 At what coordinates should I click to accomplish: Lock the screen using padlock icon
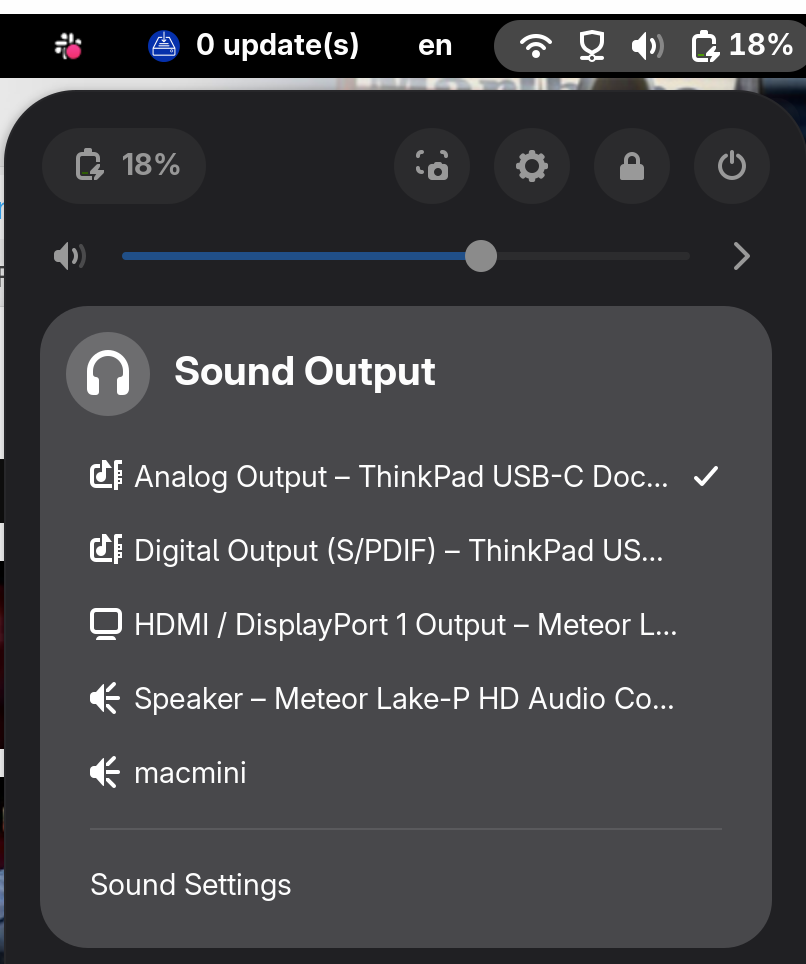tap(632, 166)
